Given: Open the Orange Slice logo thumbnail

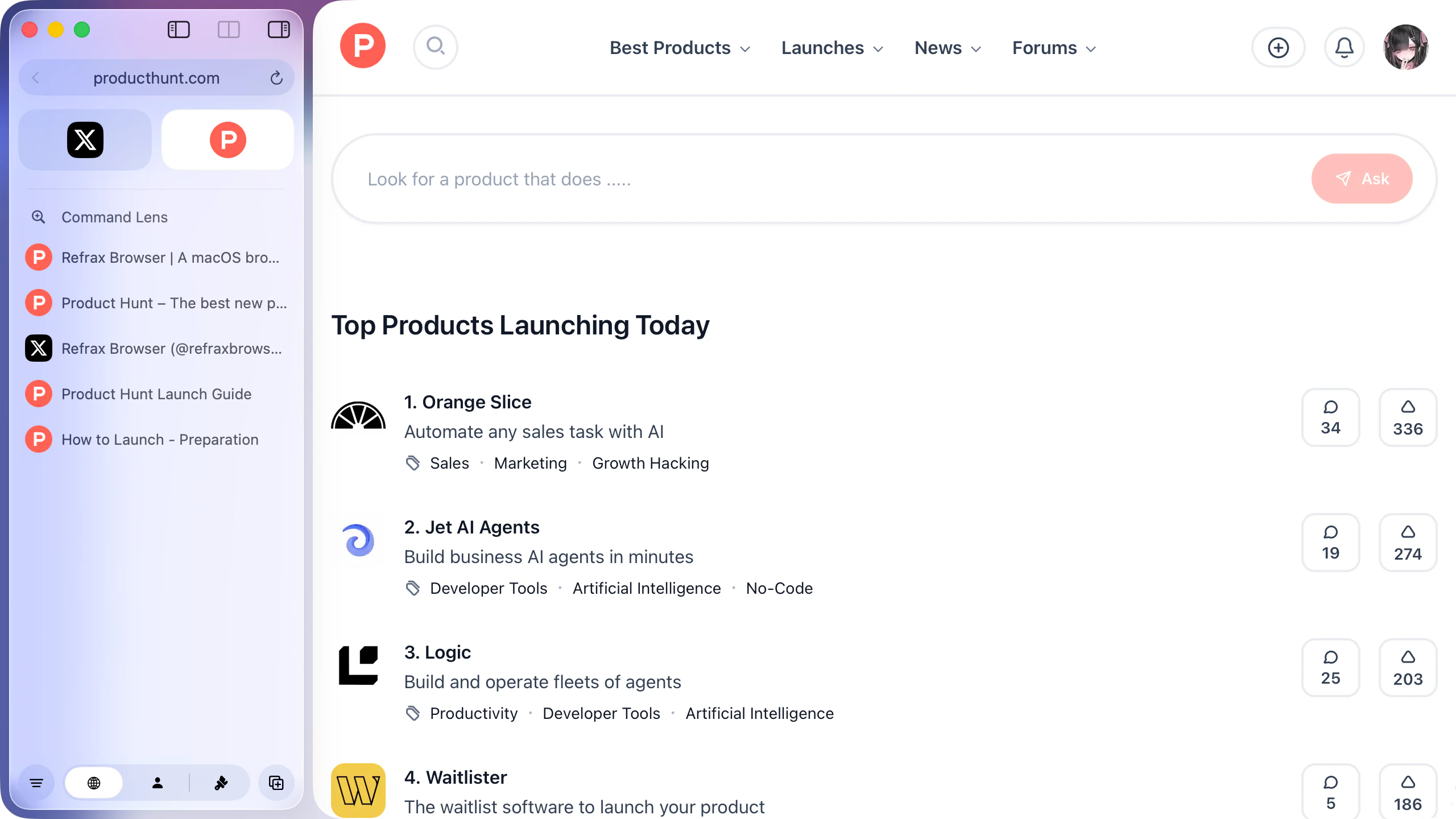Looking at the screenshot, I should pos(358,416).
